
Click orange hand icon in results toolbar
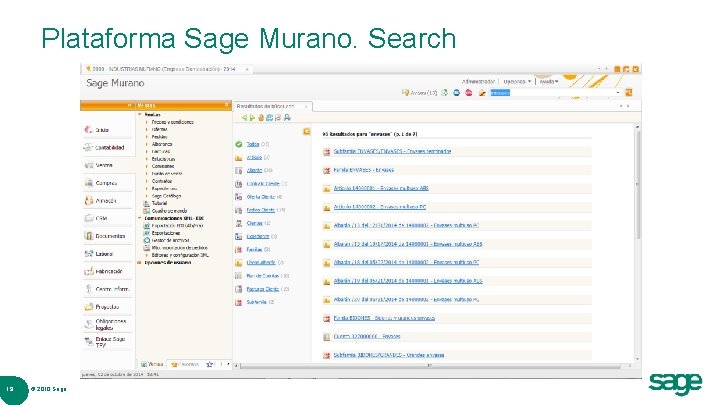[261, 118]
